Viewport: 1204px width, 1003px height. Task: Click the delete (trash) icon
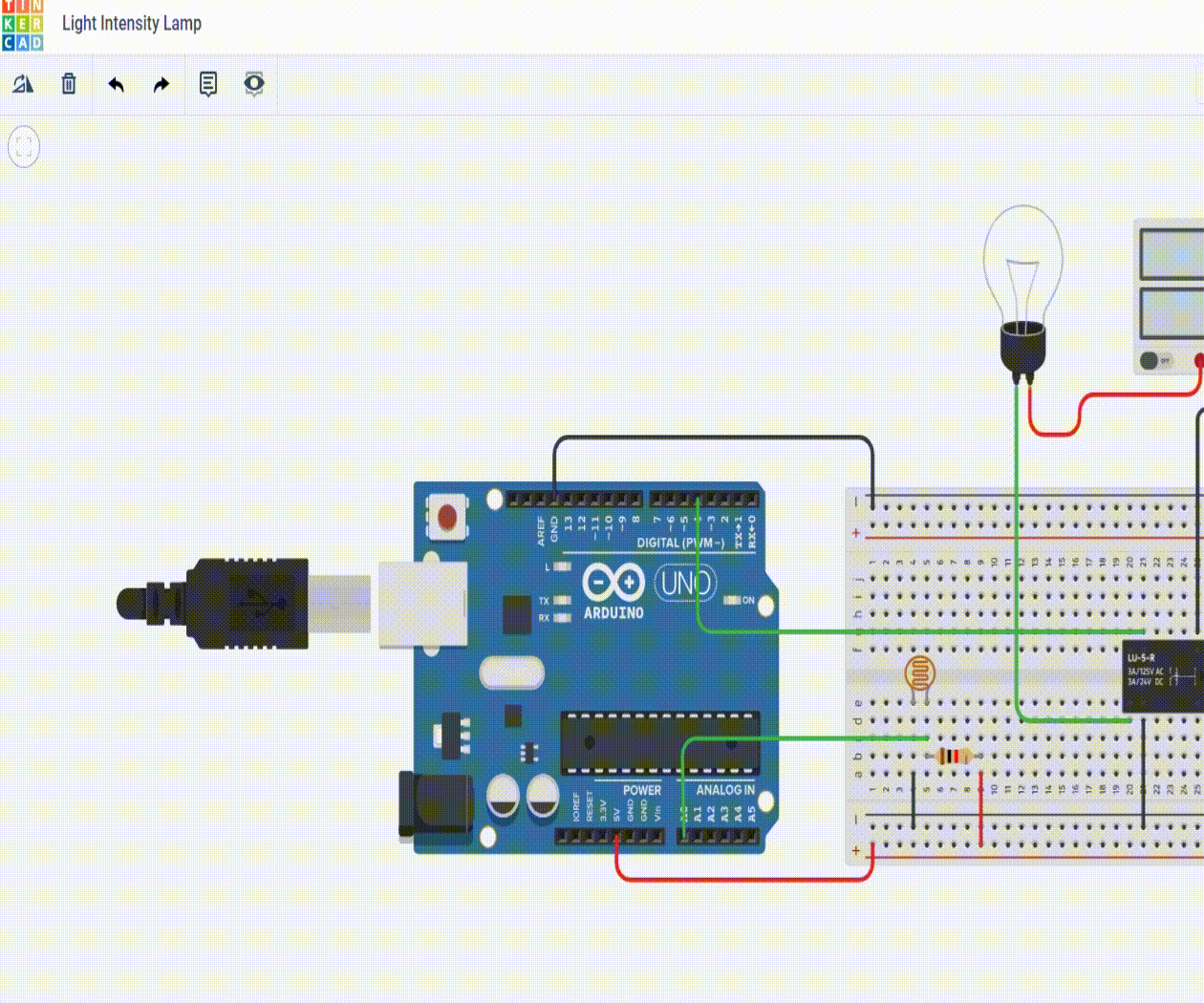[68, 84]
